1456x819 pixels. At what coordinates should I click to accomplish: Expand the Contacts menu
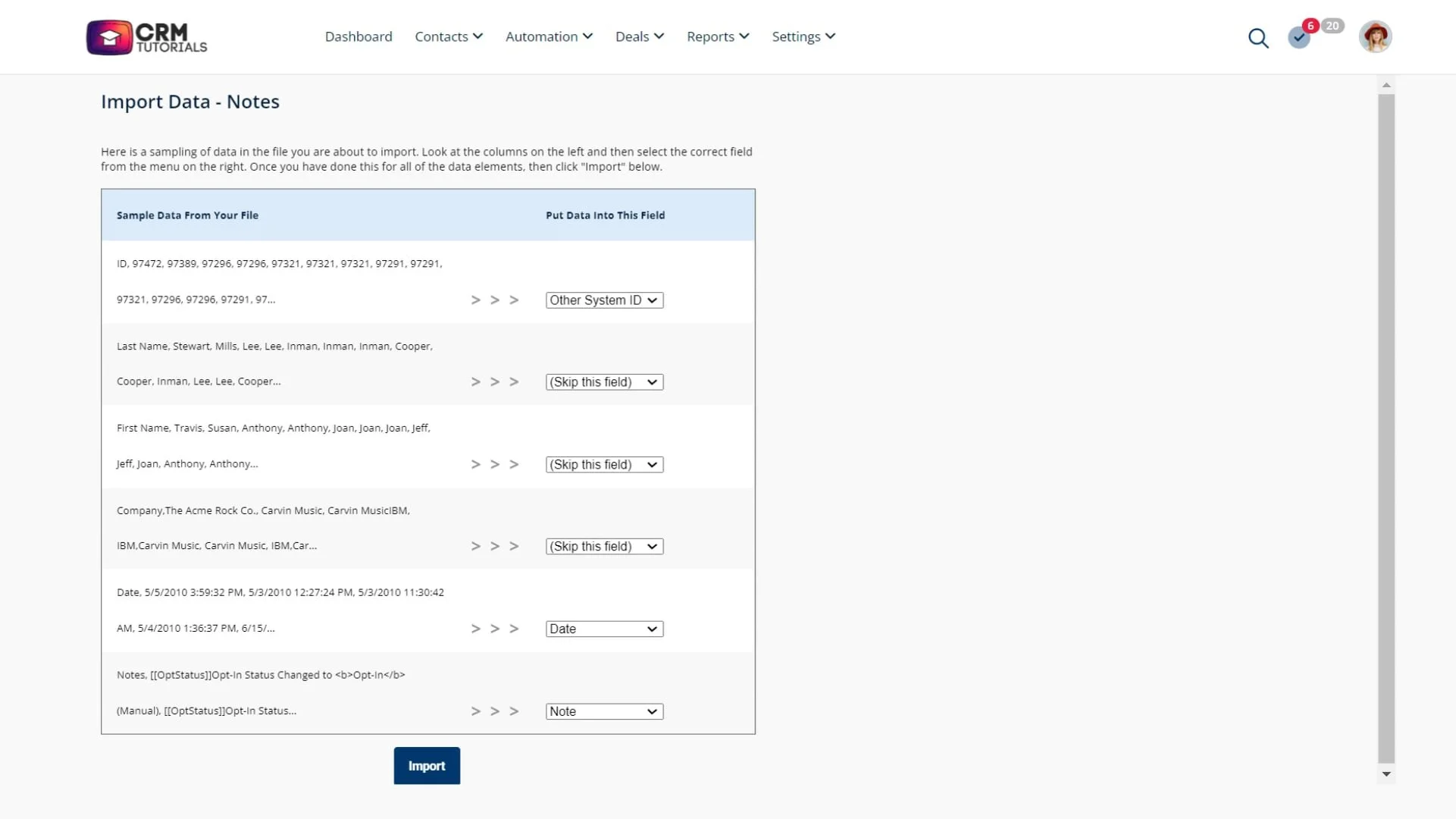pyautogui.click(x=449, y=36)
